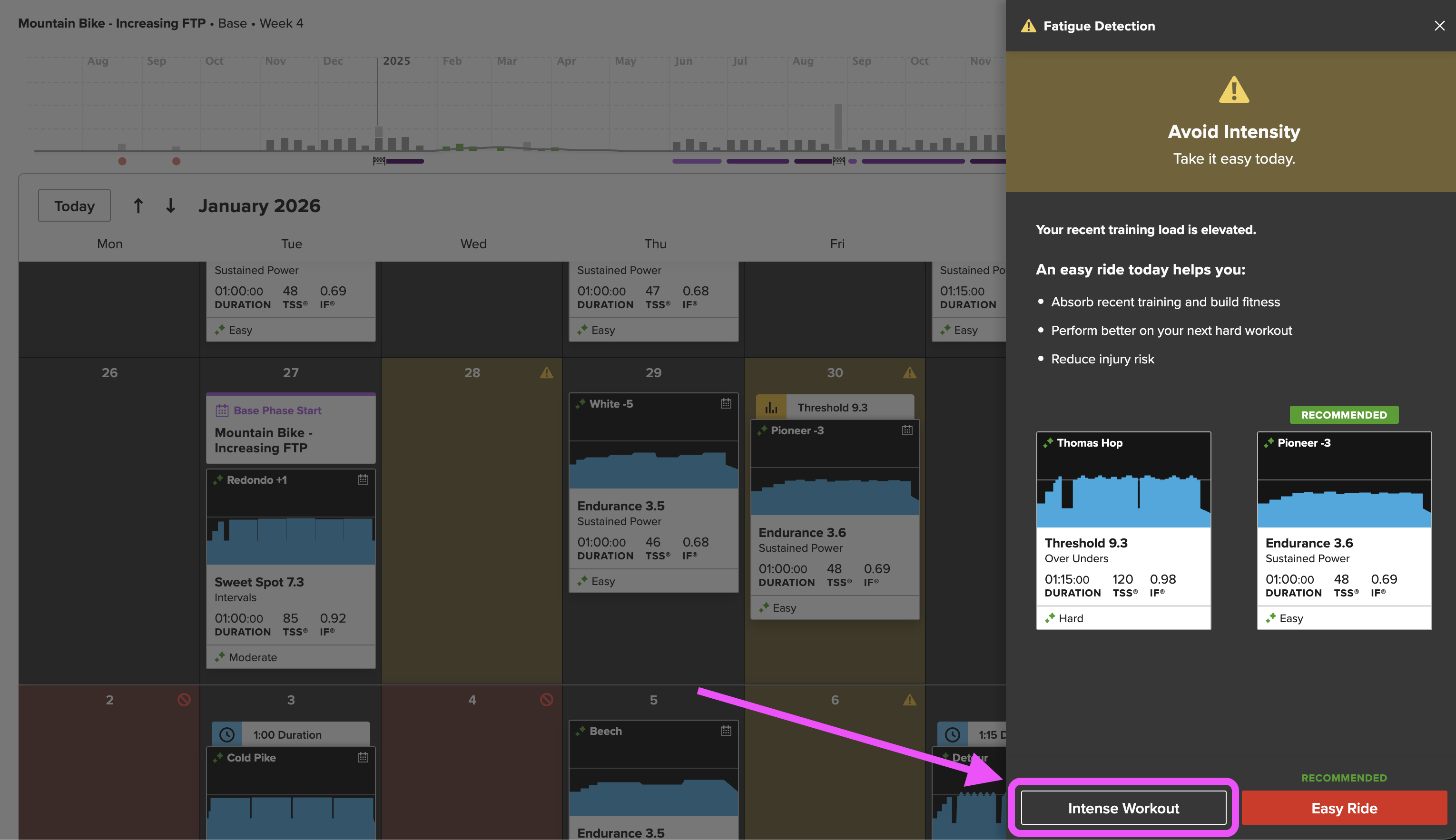The image size is (1456, 840).
Task: Open the Redondo +1 Sweet Spot 7.3 workout
Action: 291,569
